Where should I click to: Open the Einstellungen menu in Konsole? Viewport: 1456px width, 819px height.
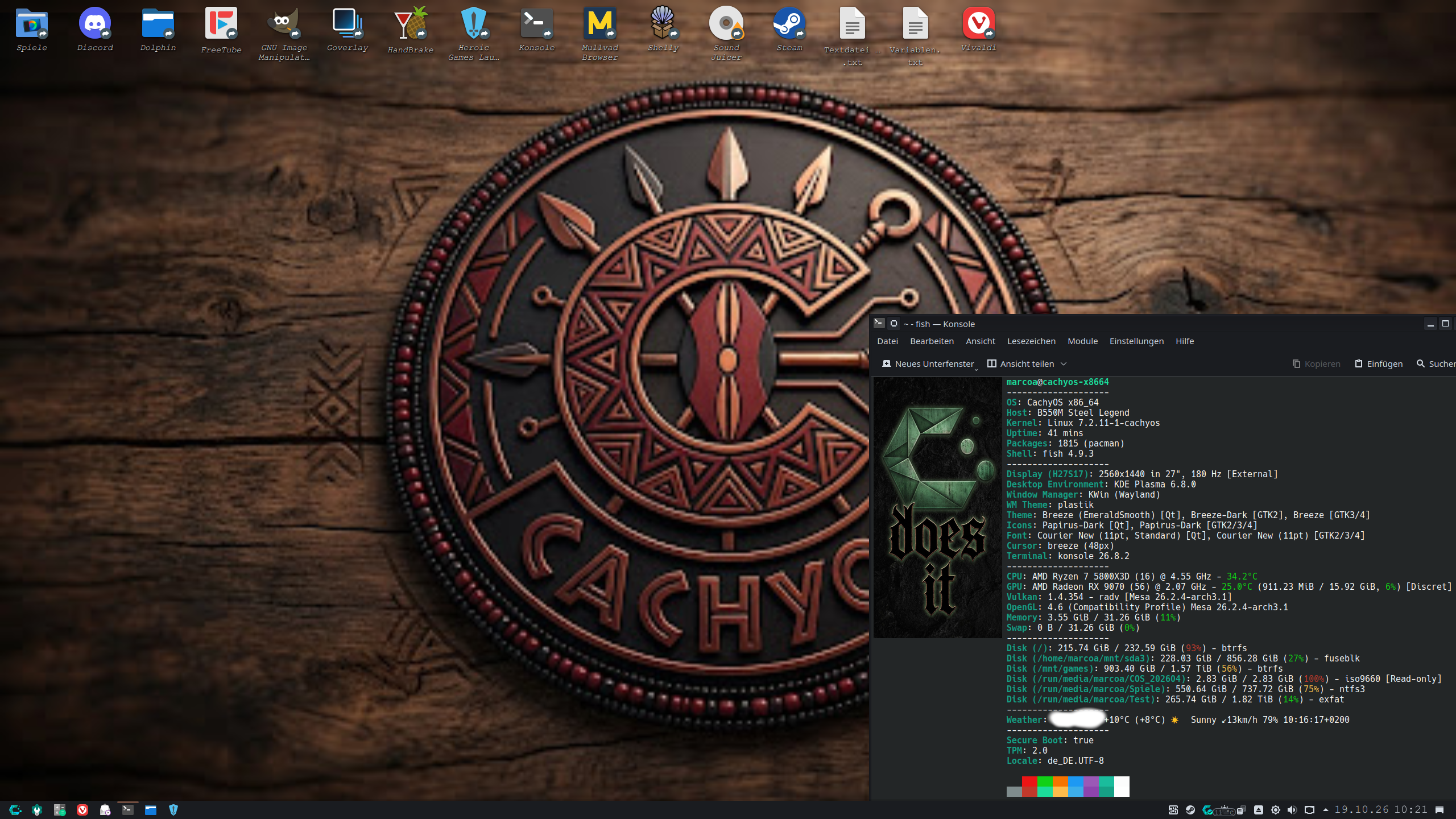tap(1136, 341)
